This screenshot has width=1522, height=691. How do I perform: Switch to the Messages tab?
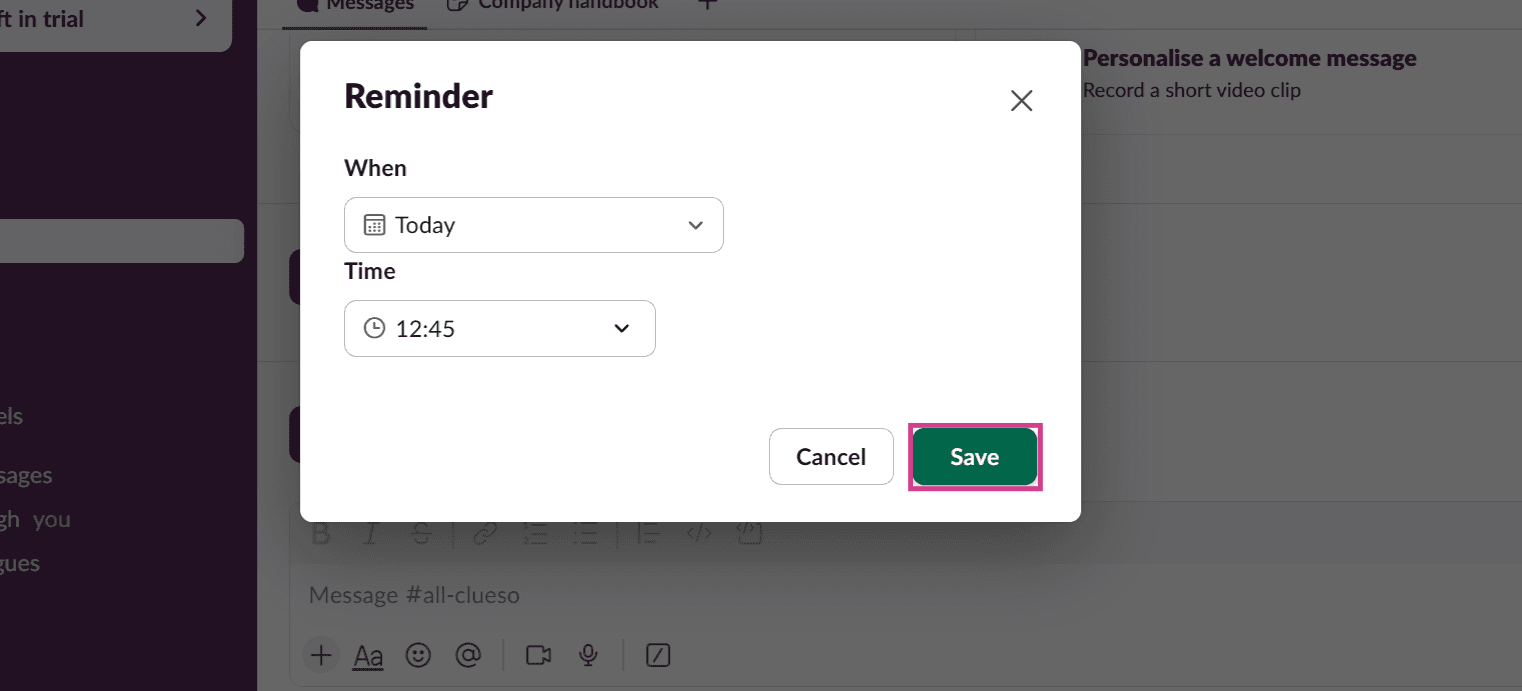pos(356,5)
